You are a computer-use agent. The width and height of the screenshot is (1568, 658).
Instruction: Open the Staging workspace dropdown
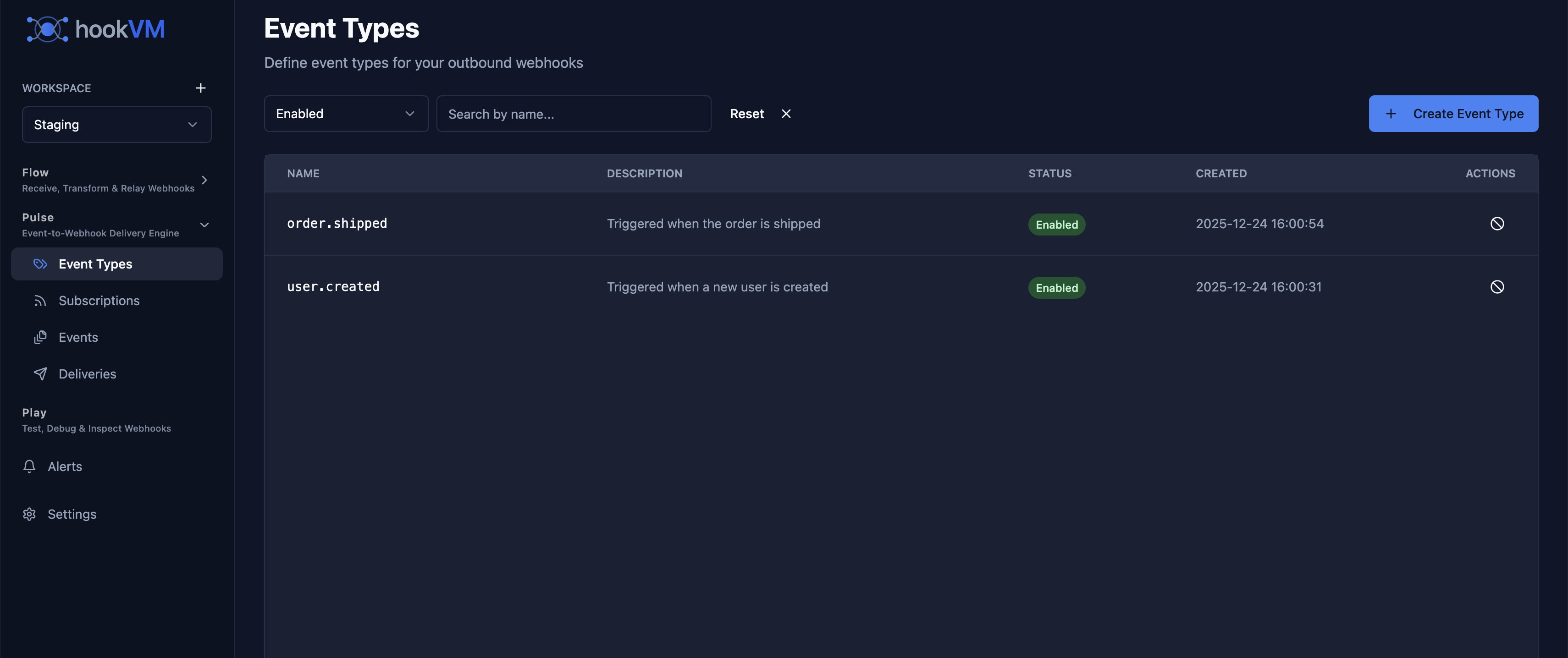click(x=116, y=125)
